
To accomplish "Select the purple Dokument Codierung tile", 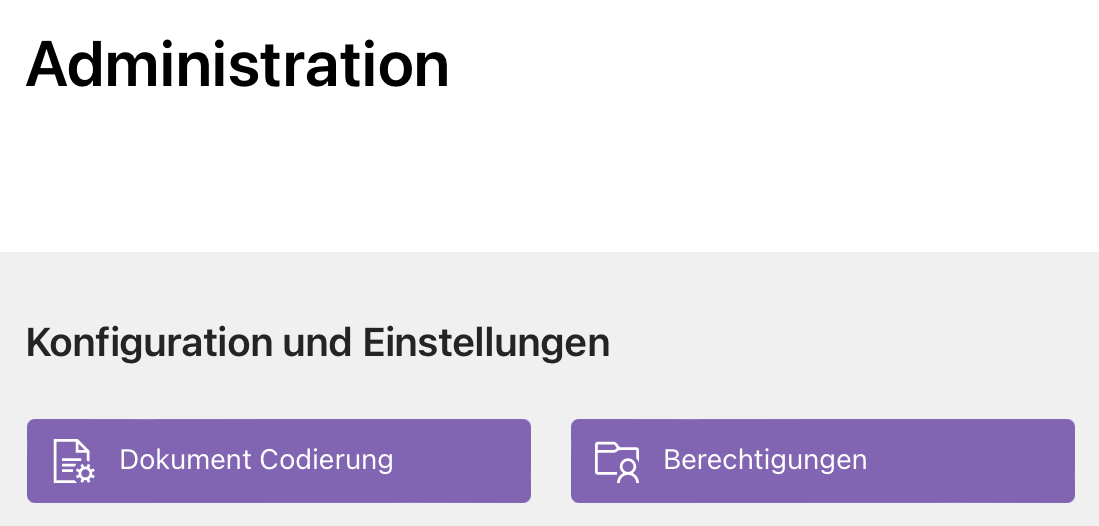I will (x=279, y=461).
